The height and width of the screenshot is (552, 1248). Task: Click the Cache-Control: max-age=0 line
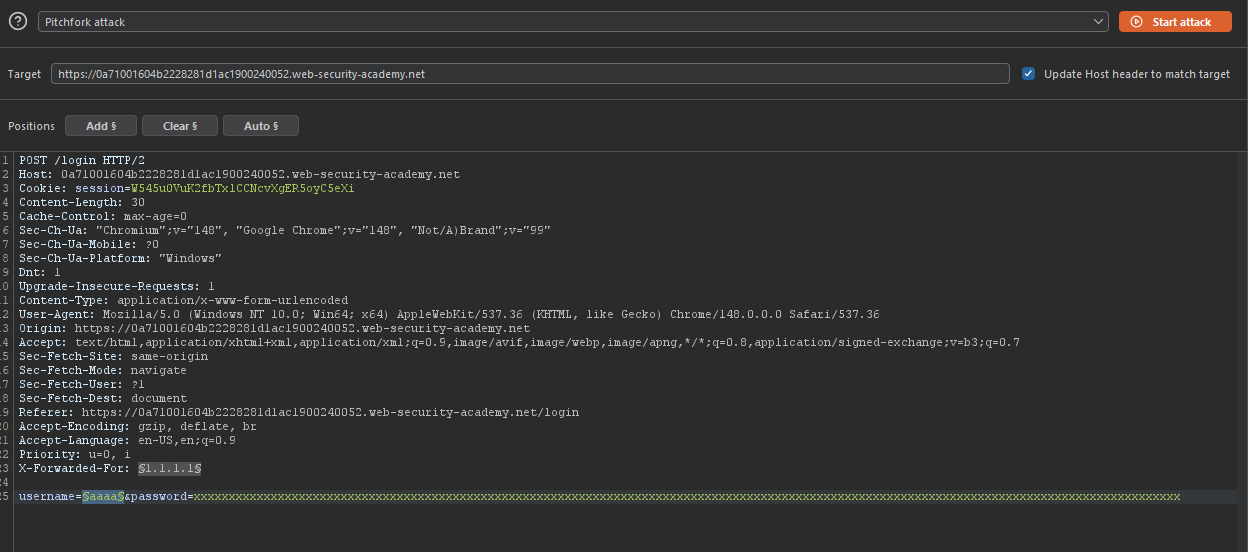tap(103, 216)
